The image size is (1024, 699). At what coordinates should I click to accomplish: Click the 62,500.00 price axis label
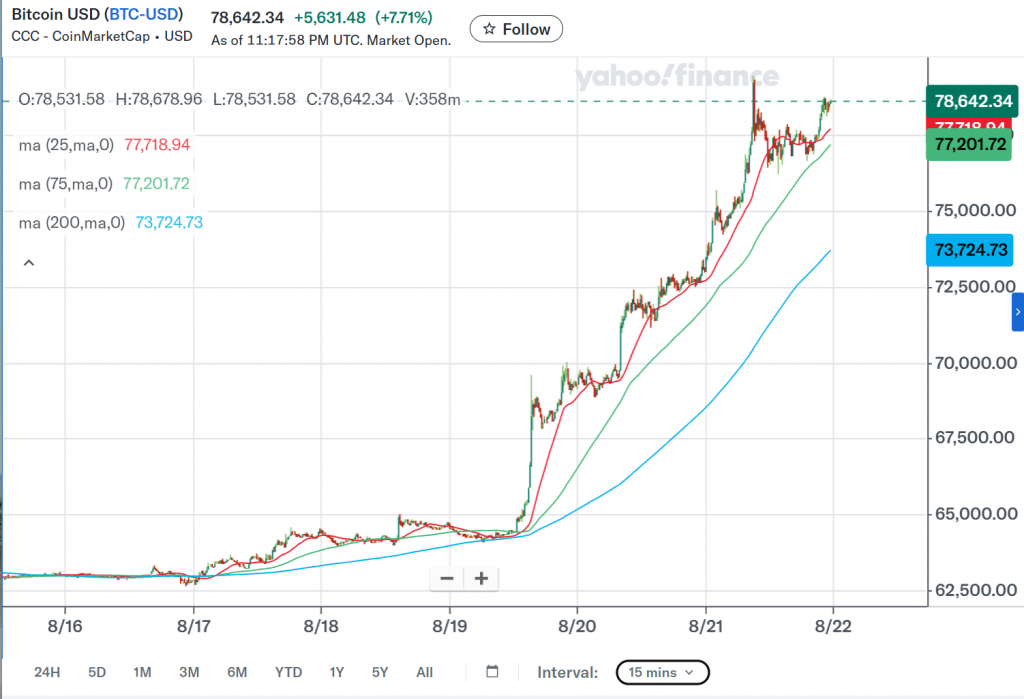pos(976,591)
